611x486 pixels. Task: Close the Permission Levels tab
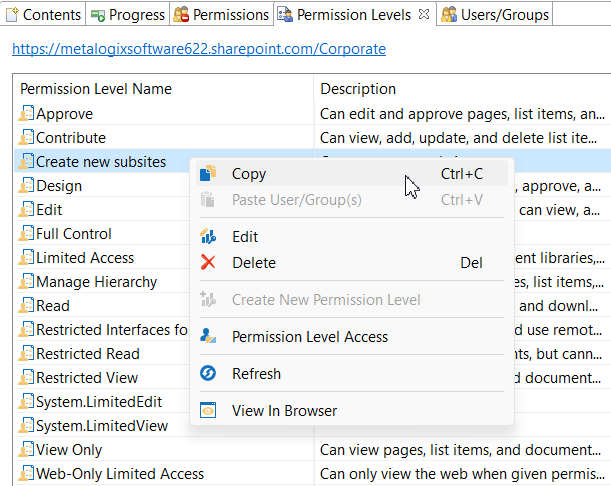(423, 14)
